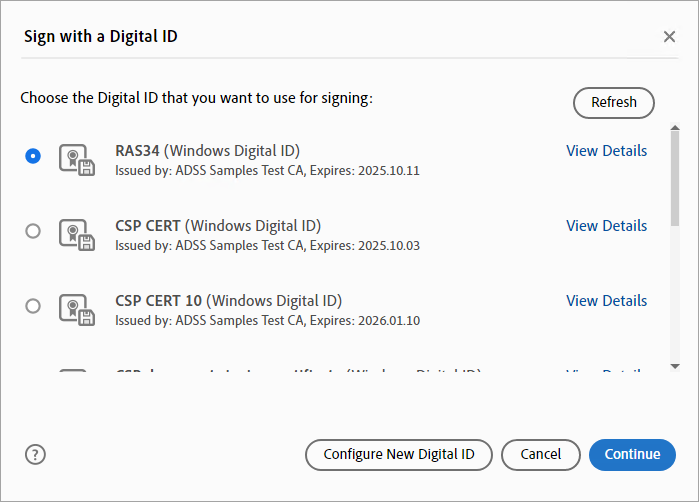This screenshot has height=502, width=699.
Task: View details for the RAS34 digital ID
Action: click(x=606, y=151)
